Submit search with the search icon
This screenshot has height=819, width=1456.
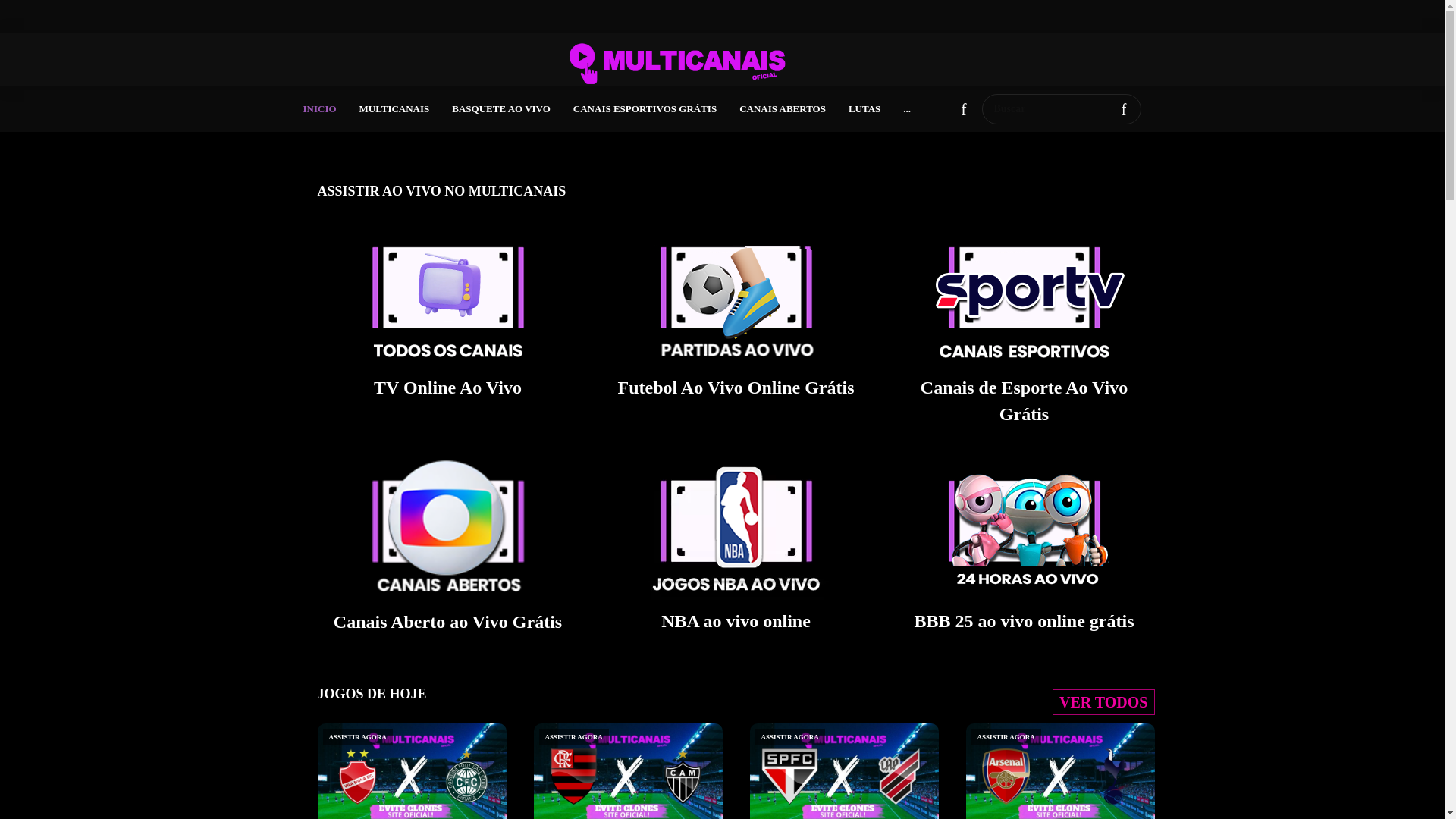click(x=1124, y=109)
